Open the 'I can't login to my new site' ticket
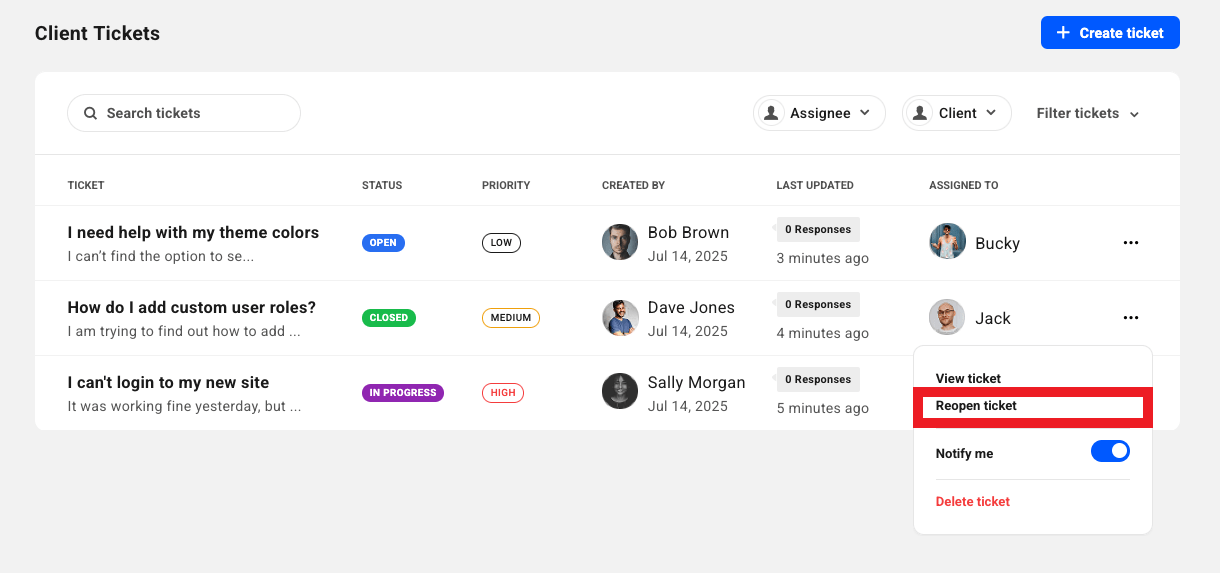 168,382
